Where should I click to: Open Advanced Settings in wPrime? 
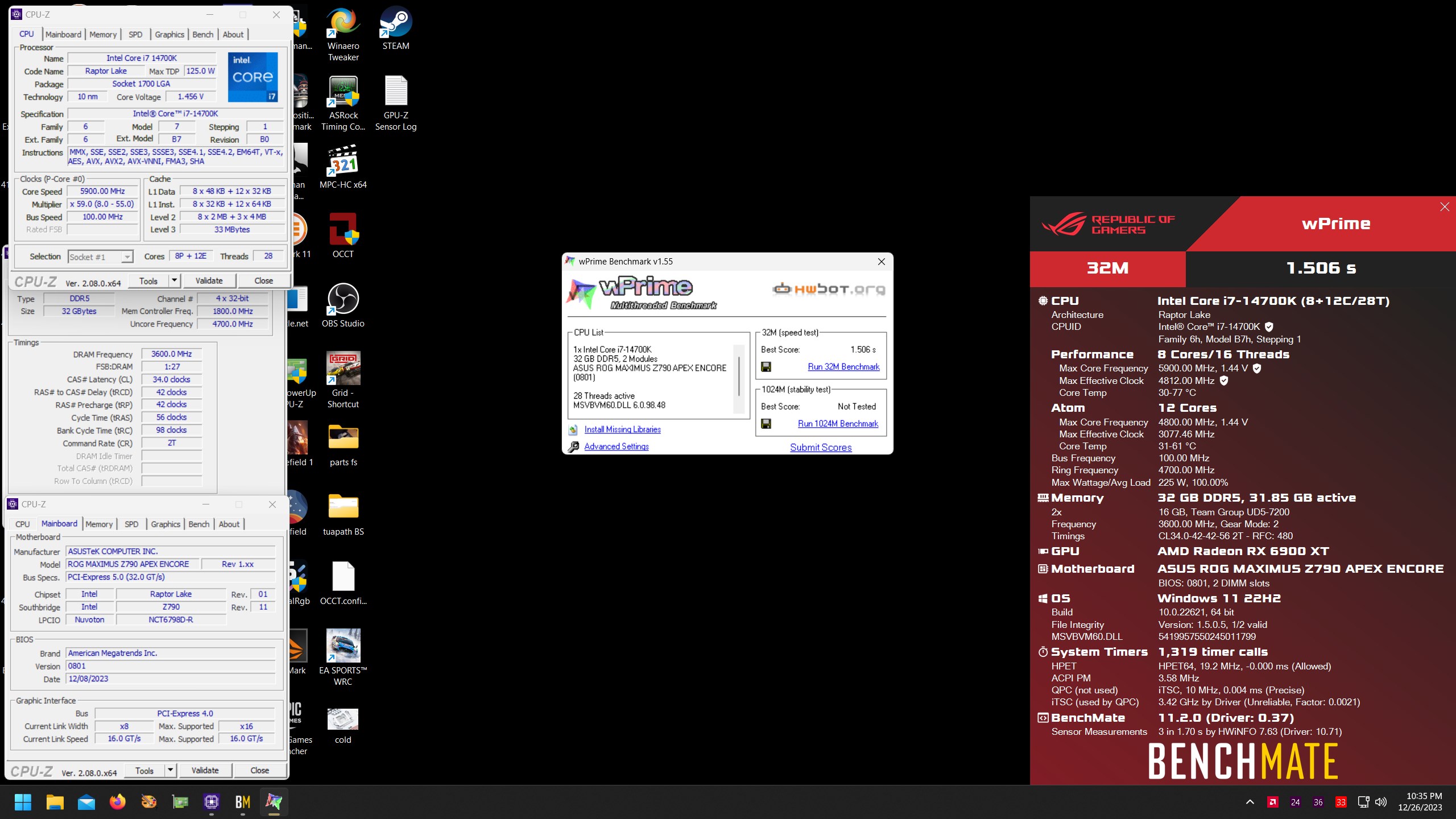tap(617, 446)
